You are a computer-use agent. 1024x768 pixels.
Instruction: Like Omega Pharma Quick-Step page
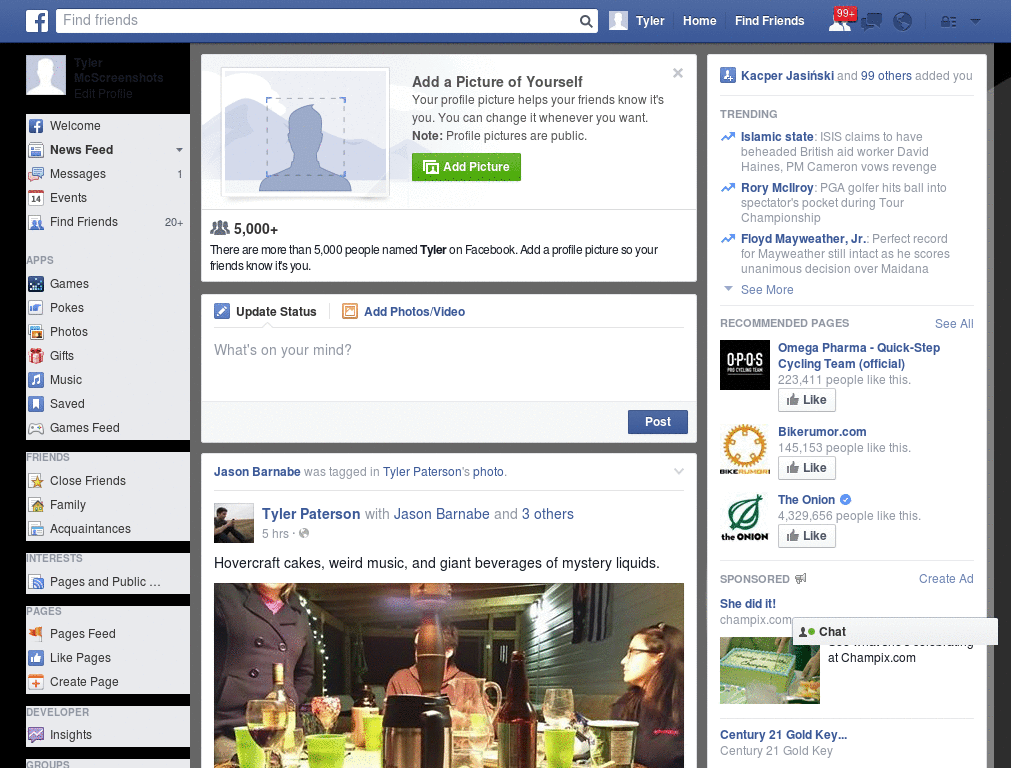tap(807, 400)
